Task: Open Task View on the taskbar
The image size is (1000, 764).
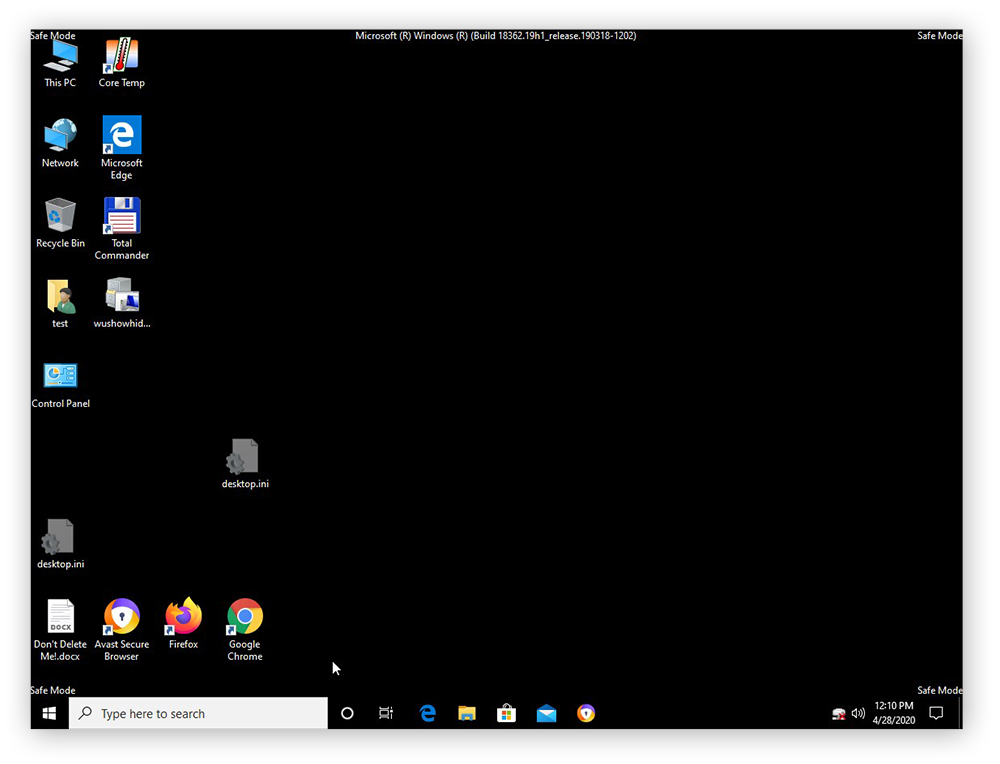Action: point(386,713)
